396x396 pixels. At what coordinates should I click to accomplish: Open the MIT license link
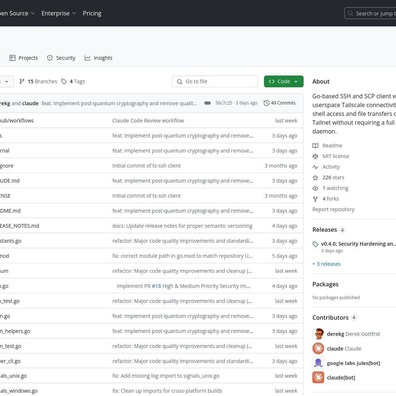(336, 156)
